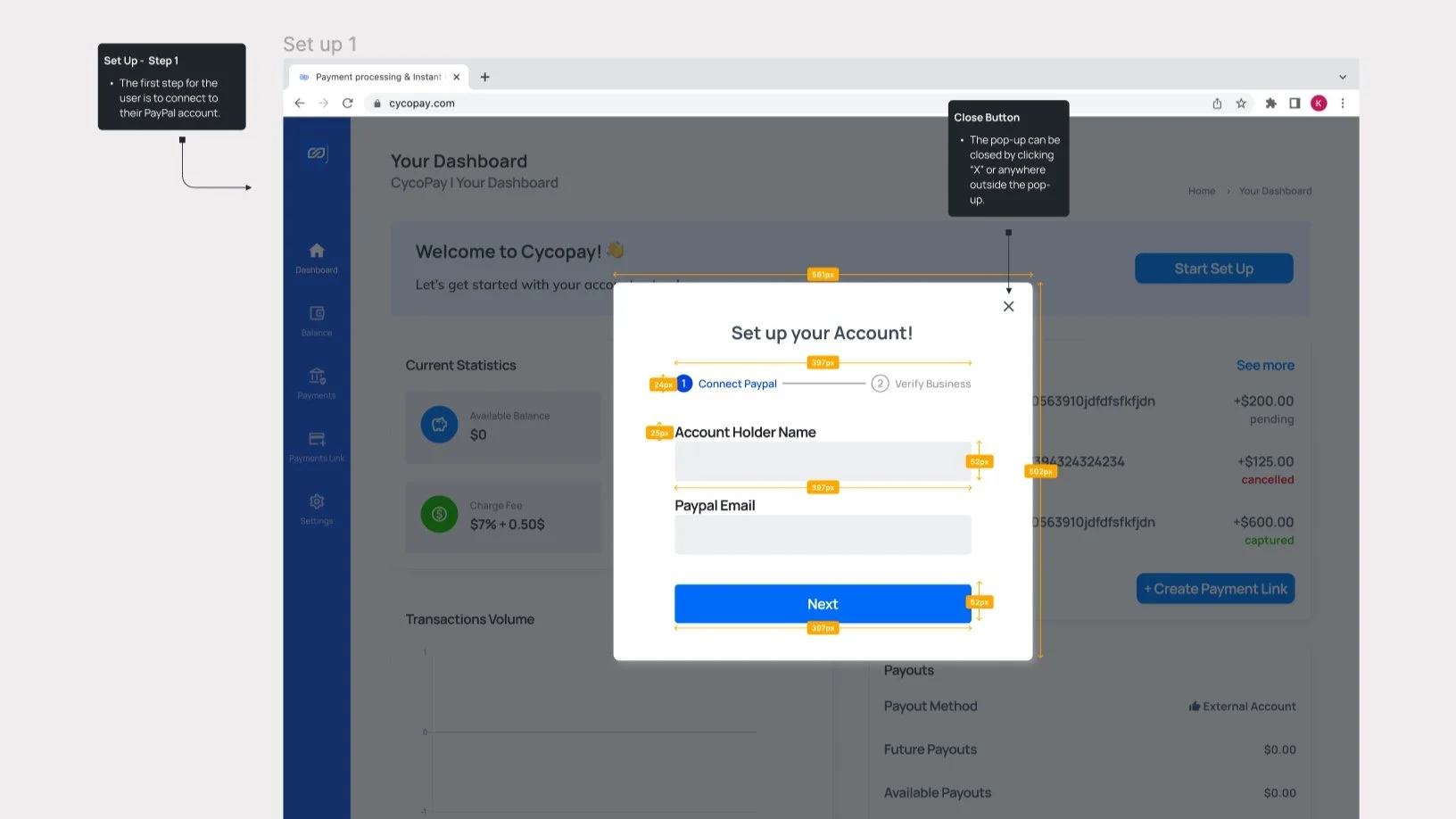1456x819 pixels.
Task: Open the browser extensions puzzle icon
Action: tap(1270, 103)
